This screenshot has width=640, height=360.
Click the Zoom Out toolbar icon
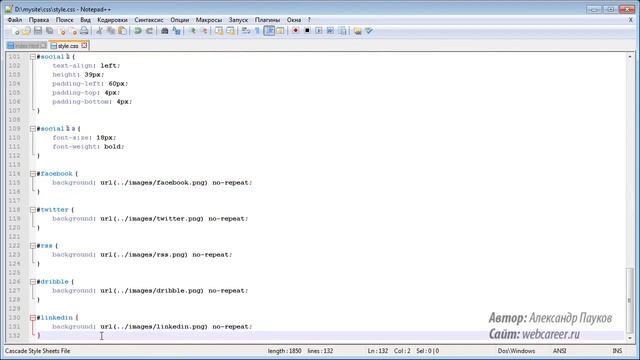[x=203, y=31]
